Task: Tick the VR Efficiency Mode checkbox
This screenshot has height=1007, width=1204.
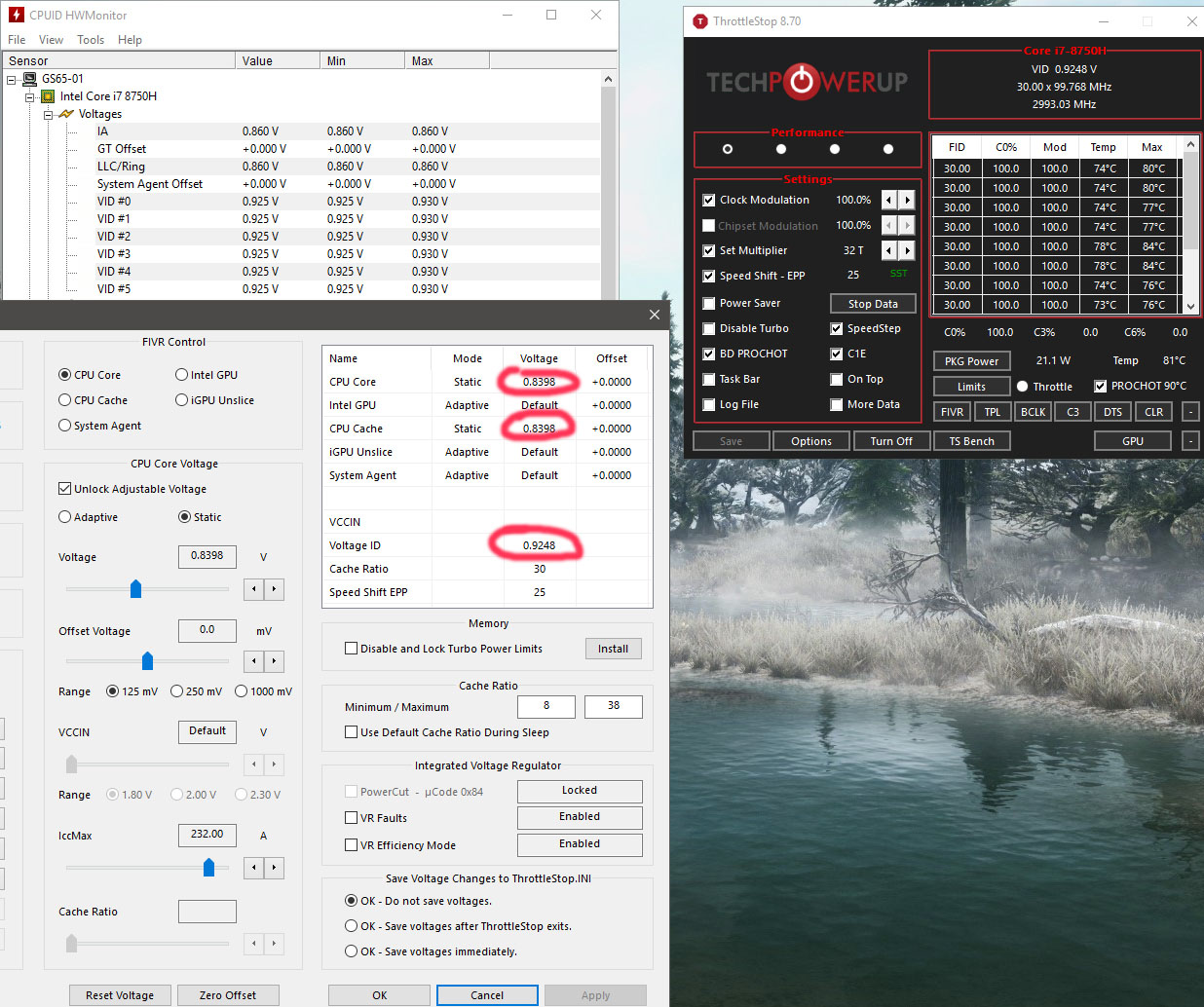Action: click(x=352, y=845)
